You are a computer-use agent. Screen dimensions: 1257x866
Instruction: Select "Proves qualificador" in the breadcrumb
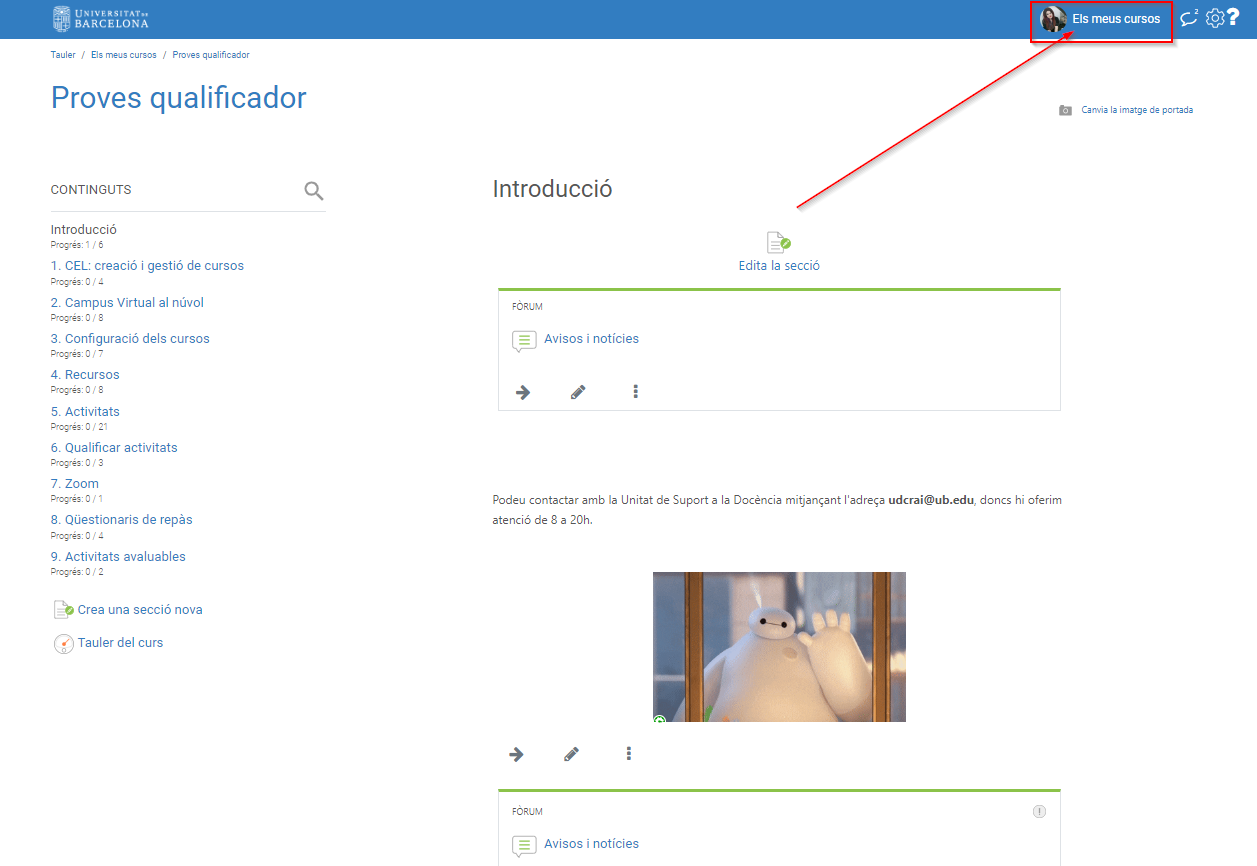pyautogui.click(x=210, y=55)
